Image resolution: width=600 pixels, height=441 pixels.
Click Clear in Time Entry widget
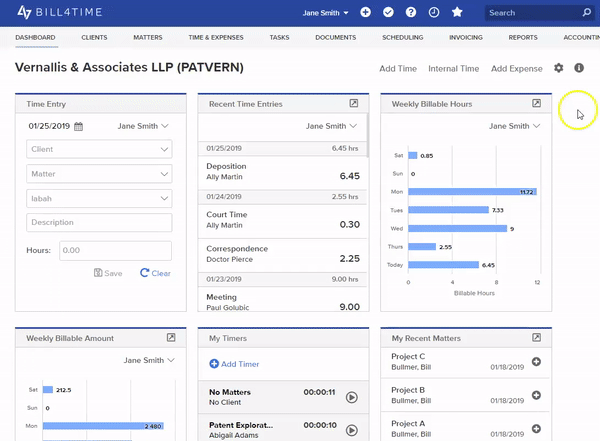pyautogui.click(x=155, y=273)
